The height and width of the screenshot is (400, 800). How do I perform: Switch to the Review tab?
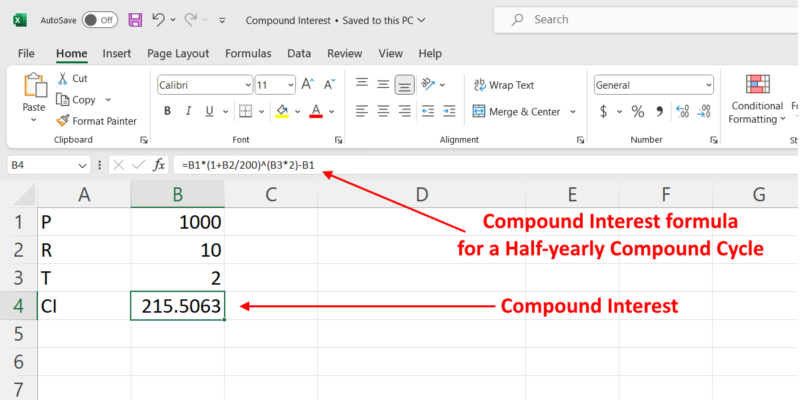click(345, 54)
